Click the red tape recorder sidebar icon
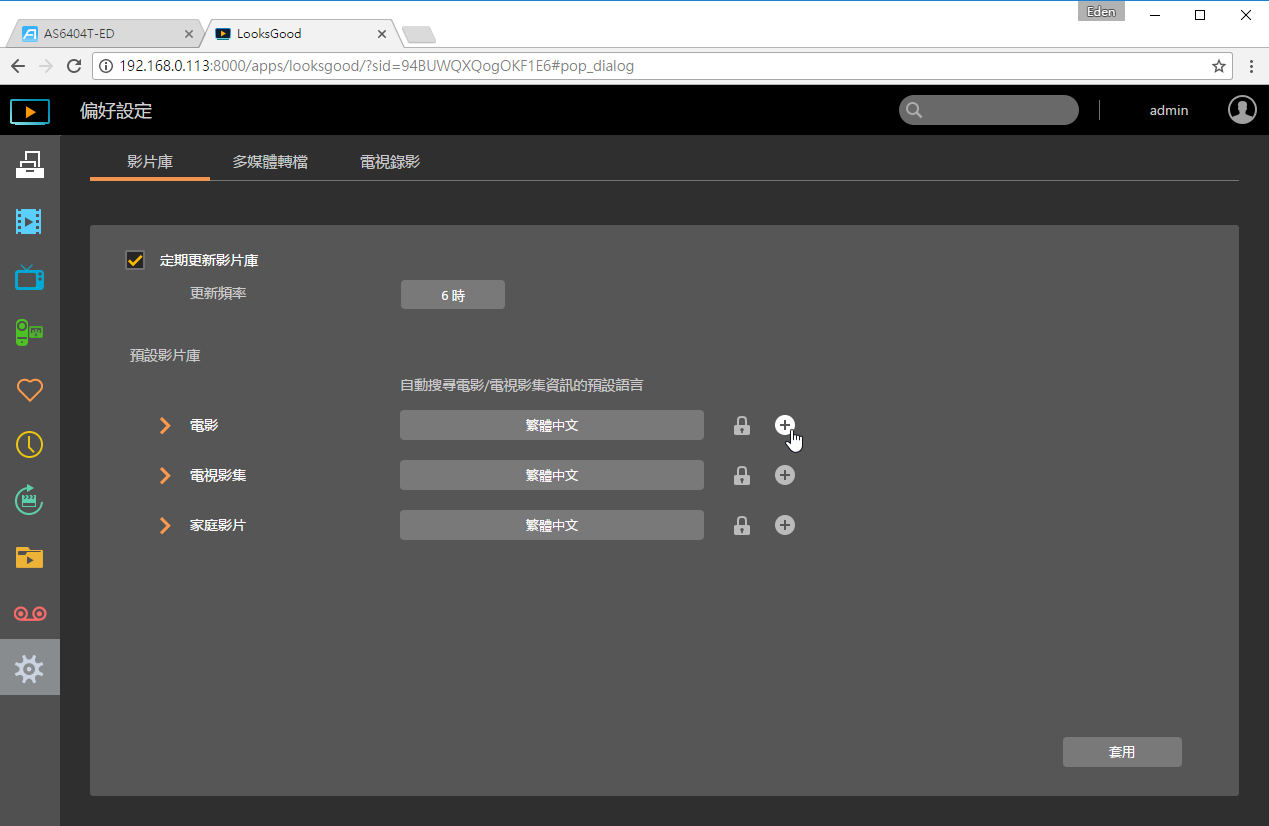The height and width of the screenshot is (826, 1269). pyautogui.click(x=29, y=613)
